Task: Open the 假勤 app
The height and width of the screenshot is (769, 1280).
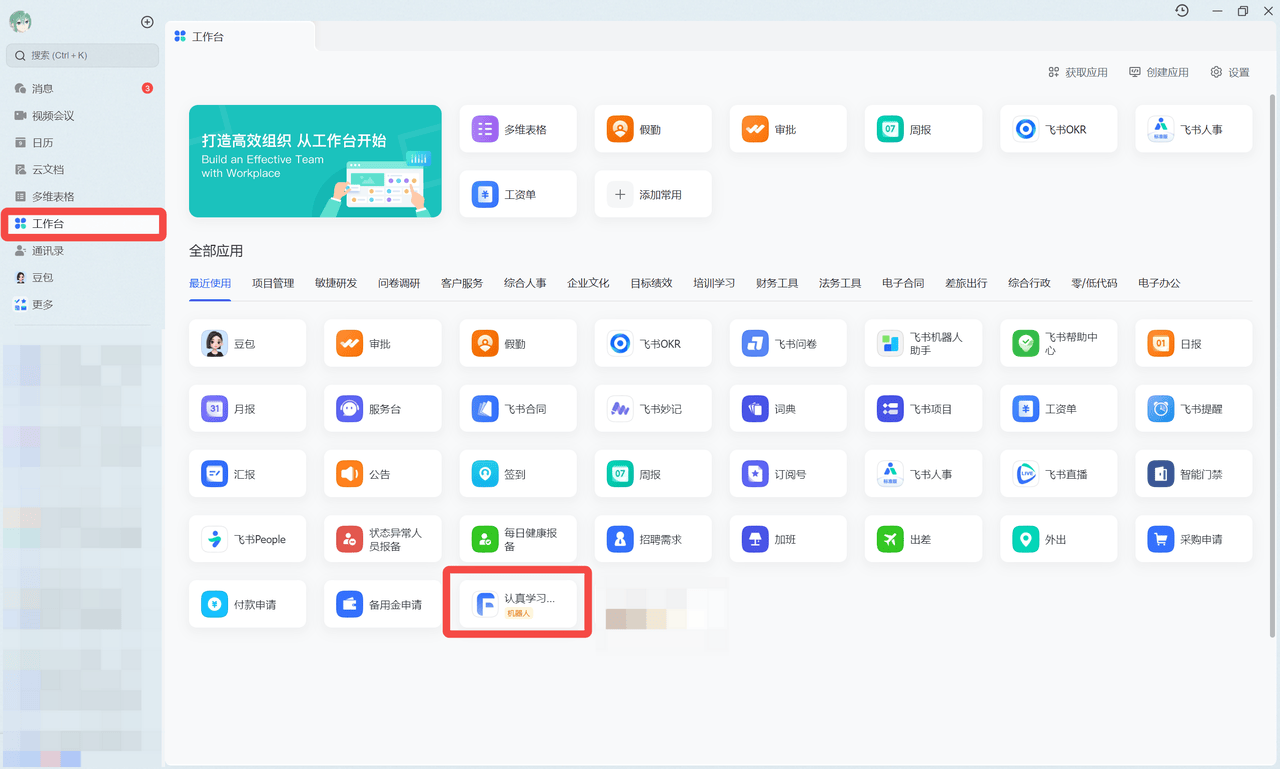Action: (518, 343)
